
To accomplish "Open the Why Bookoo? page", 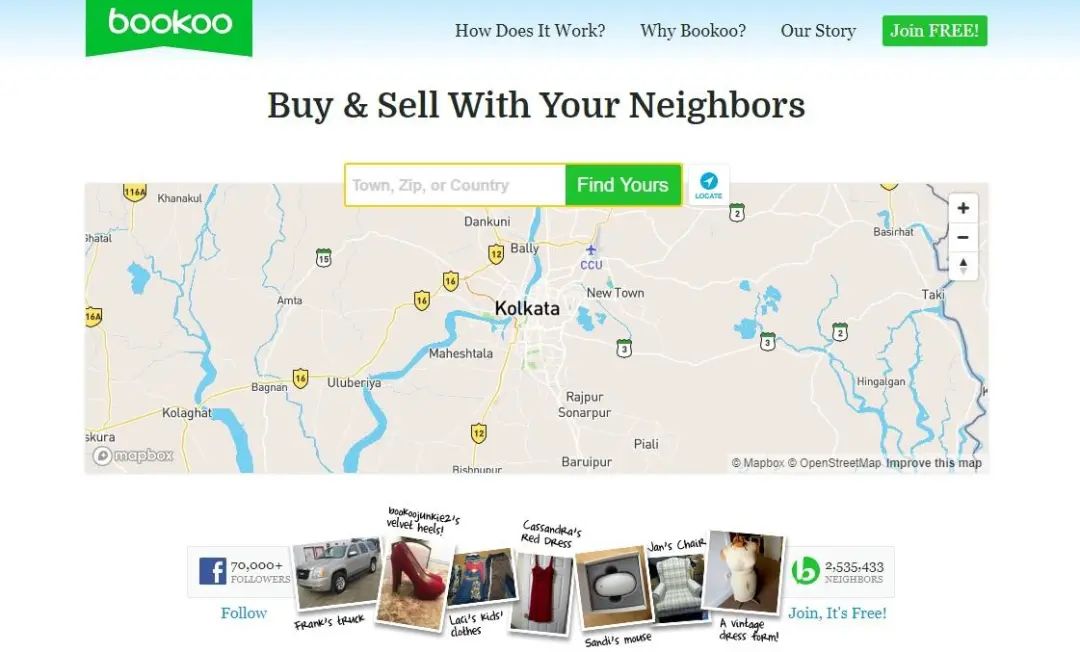I will (x=692, y=31).
